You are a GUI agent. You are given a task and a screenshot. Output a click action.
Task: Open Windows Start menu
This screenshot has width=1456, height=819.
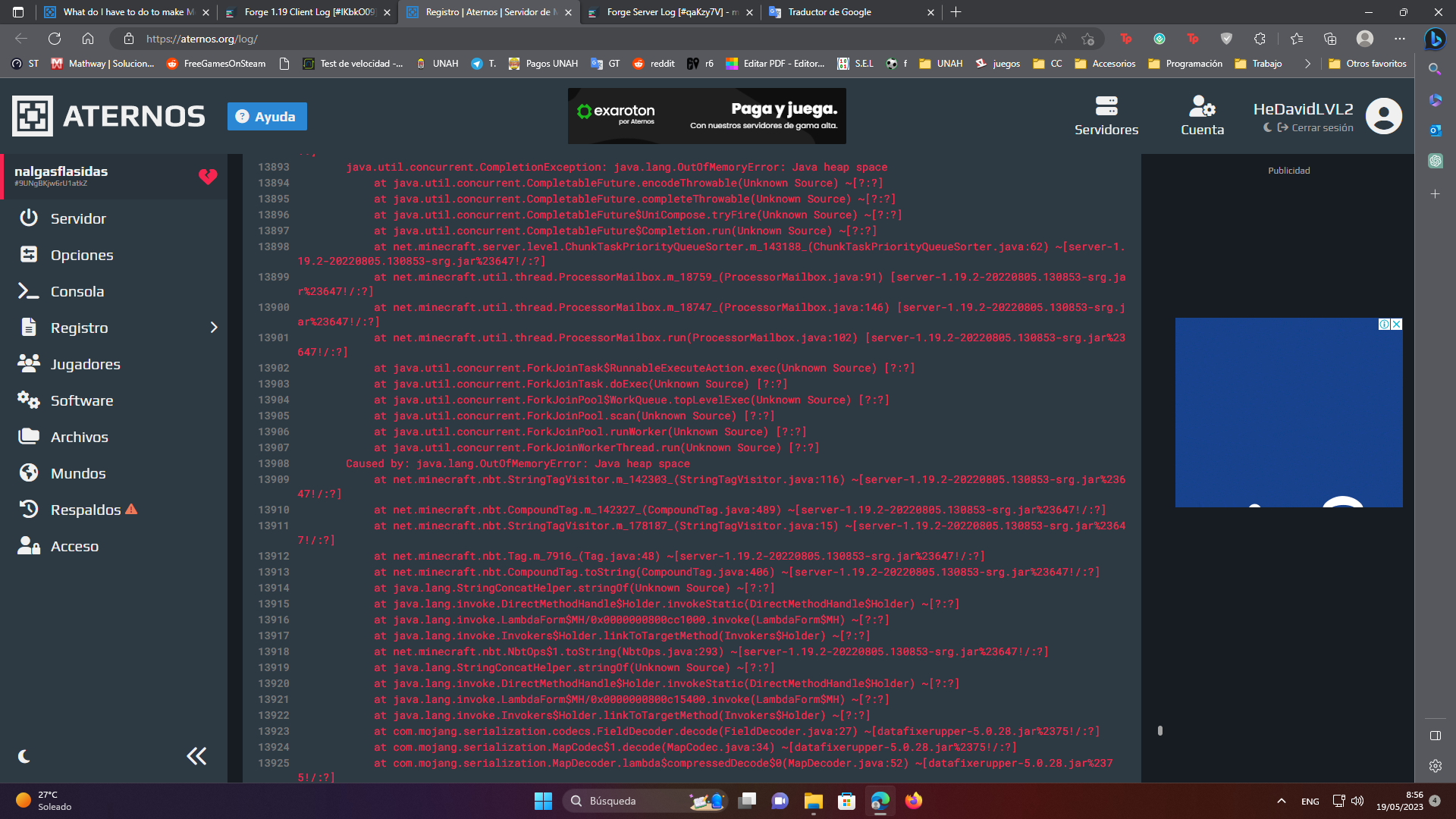[x=543, y=801]
